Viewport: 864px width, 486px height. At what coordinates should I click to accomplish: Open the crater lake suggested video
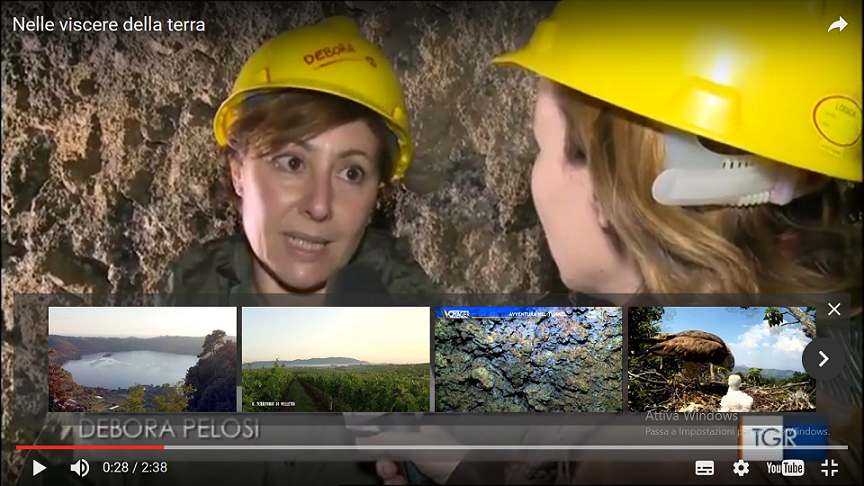(x=142, y=359)
